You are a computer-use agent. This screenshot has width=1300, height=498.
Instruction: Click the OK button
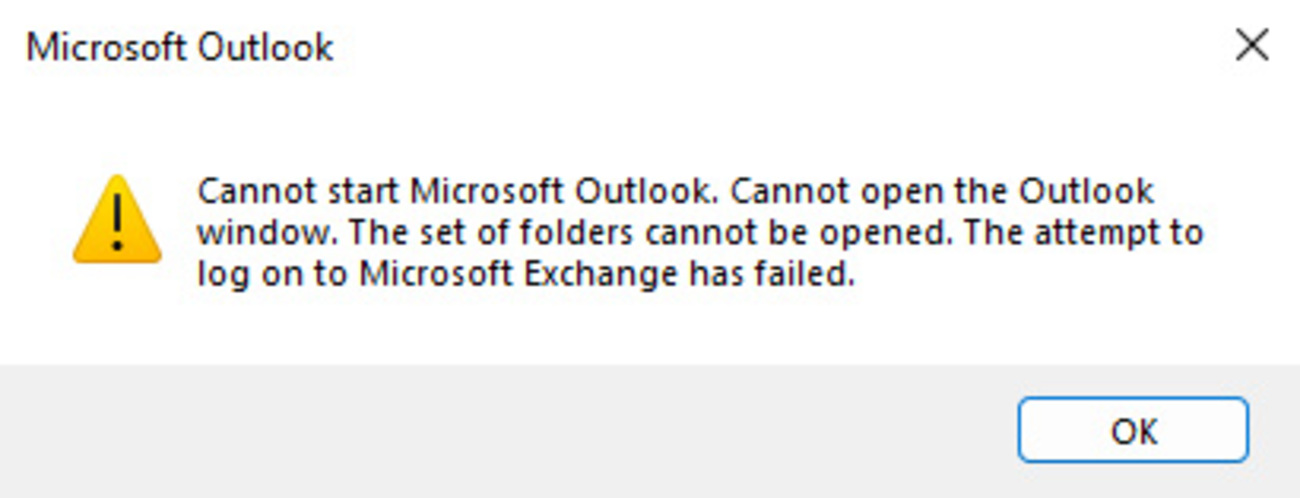(x=1133, y=431)
